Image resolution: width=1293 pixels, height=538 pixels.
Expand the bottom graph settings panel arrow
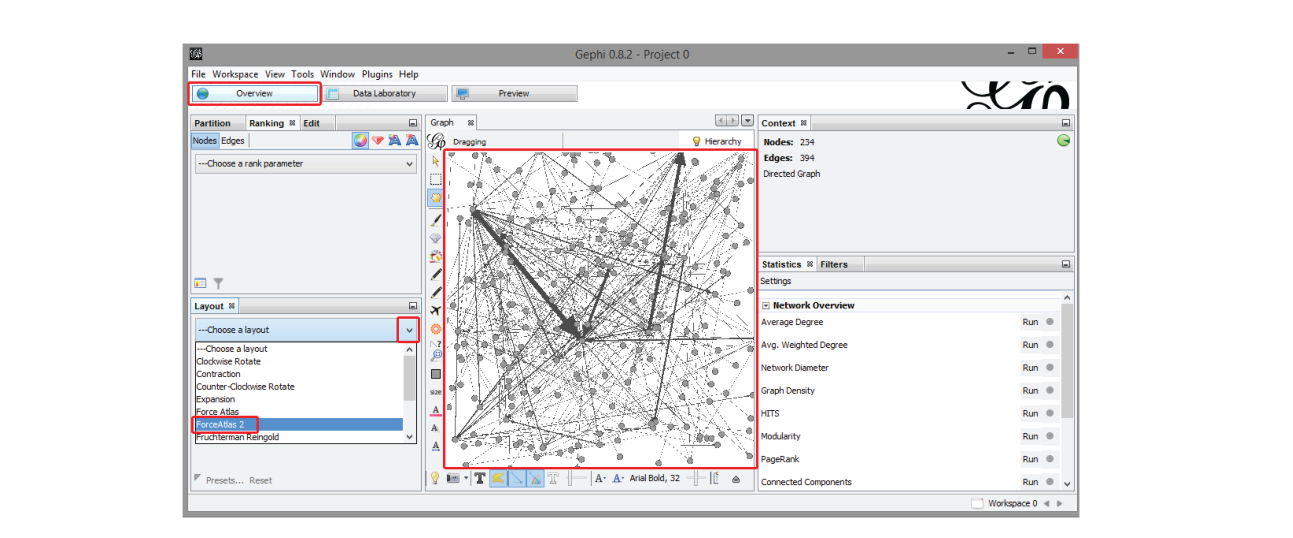(736, 479)
